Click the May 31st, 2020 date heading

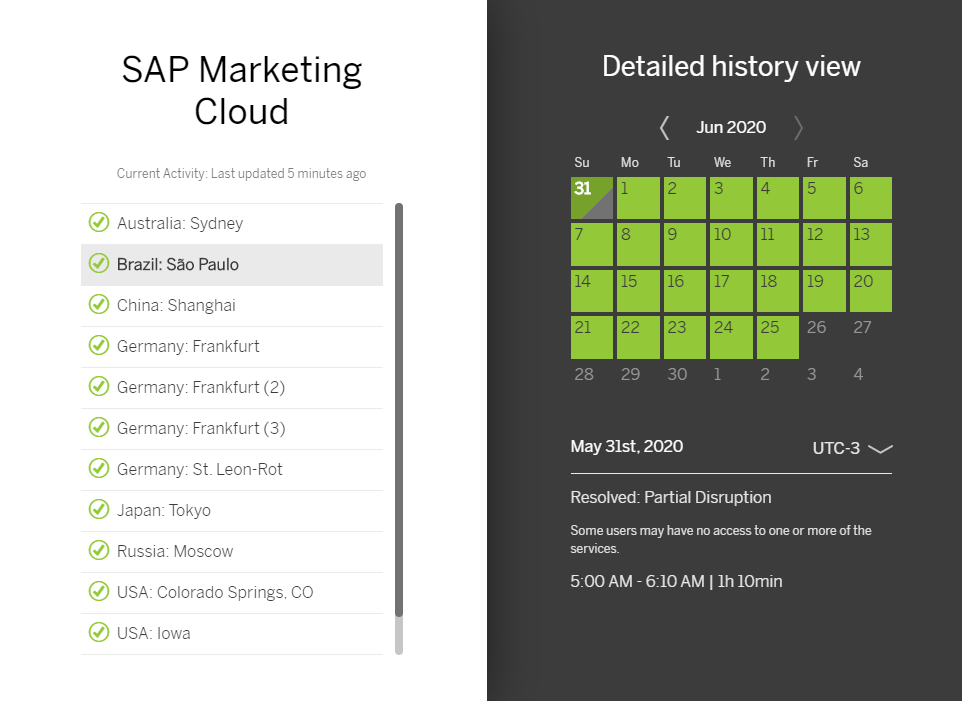[x=626, y=446]
